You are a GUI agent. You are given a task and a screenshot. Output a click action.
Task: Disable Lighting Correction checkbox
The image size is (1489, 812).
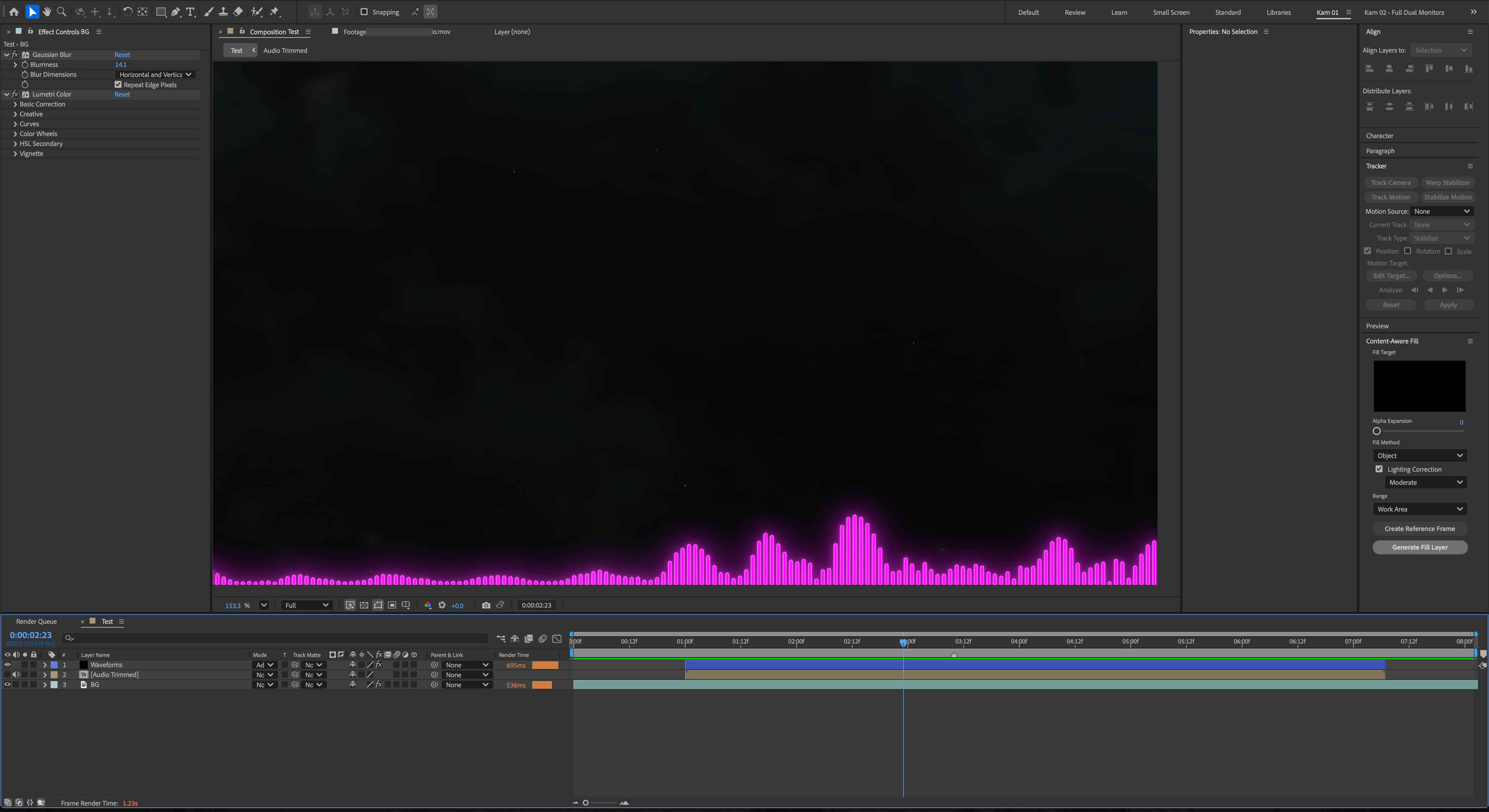tap(1379, 469)
